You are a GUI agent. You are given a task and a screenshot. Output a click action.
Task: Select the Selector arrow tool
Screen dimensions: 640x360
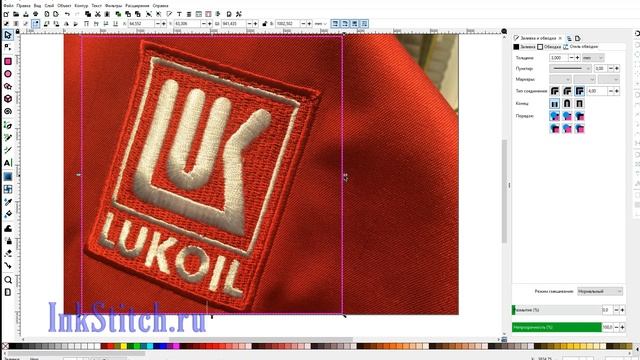point(8,35)
